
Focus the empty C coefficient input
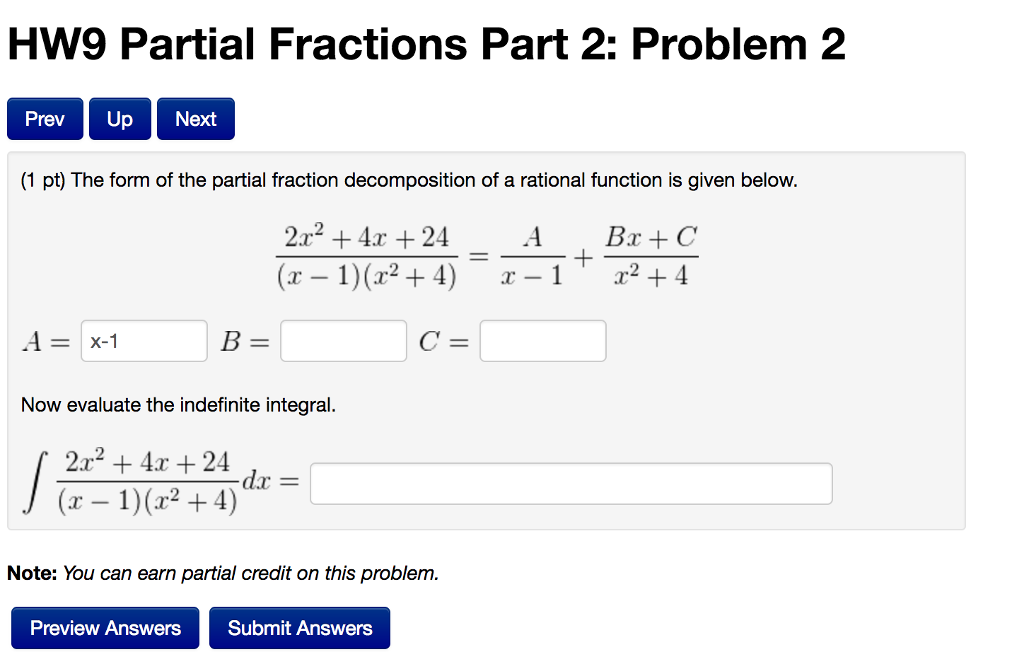point(543,340)
